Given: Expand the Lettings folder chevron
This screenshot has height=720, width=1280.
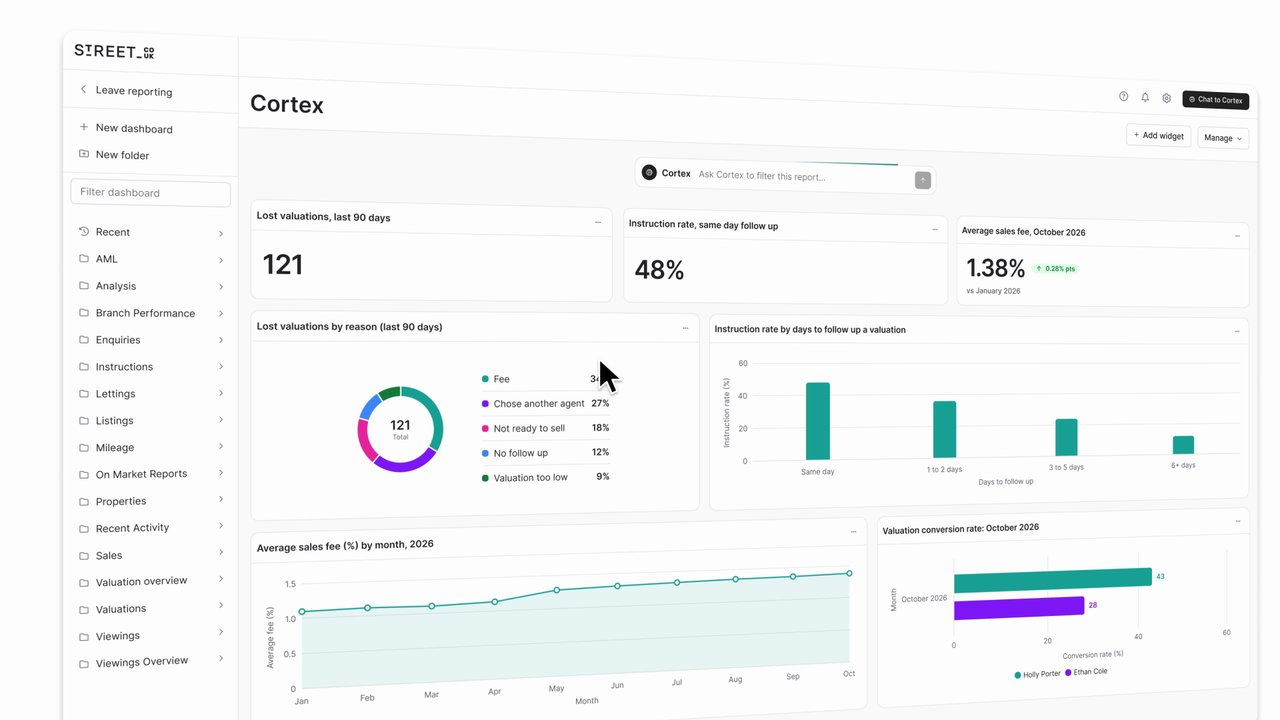Looking at the screenshot, I should (220, 394).
